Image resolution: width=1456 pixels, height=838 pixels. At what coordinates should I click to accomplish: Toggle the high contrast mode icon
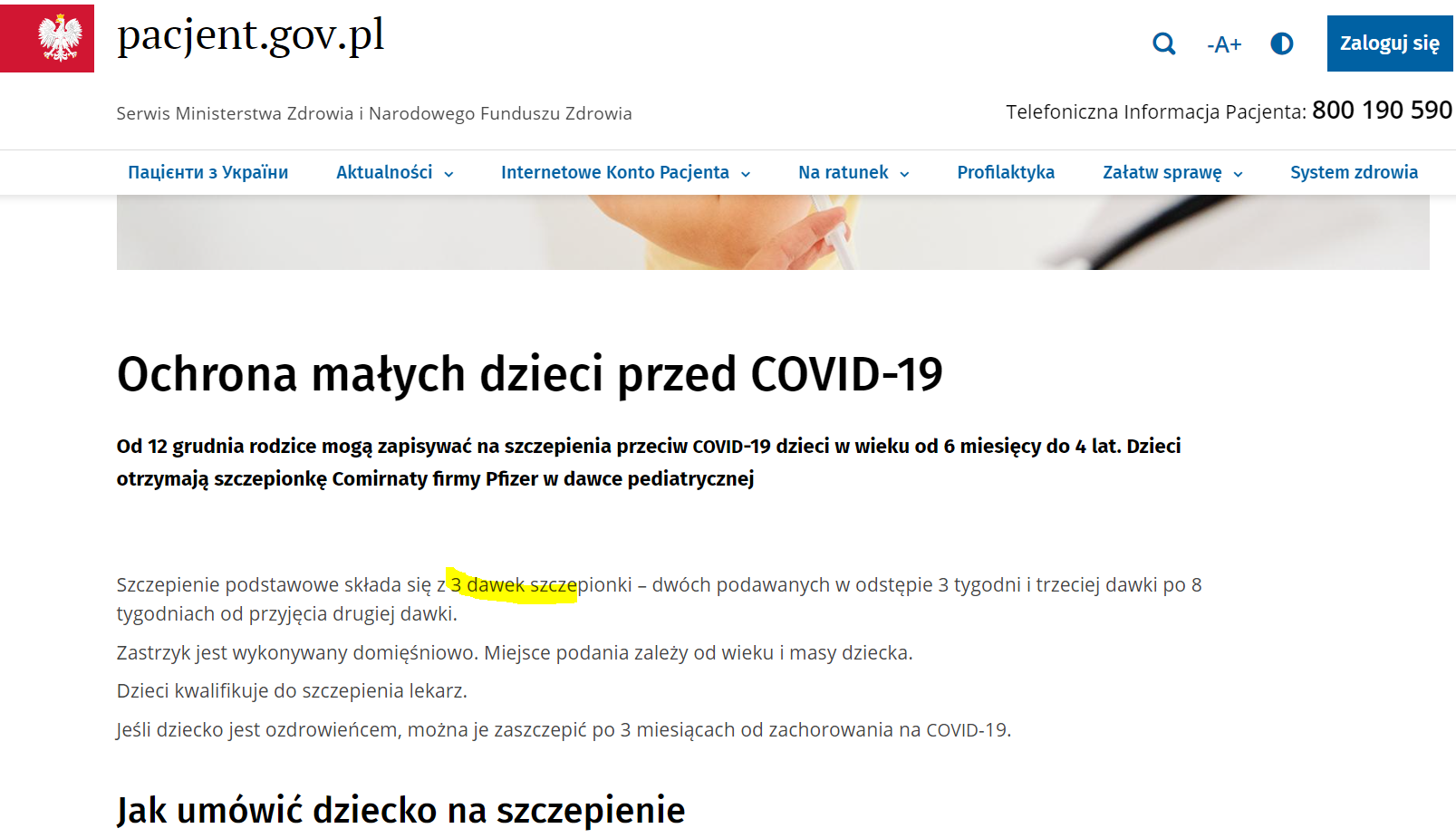point(1282,43)
